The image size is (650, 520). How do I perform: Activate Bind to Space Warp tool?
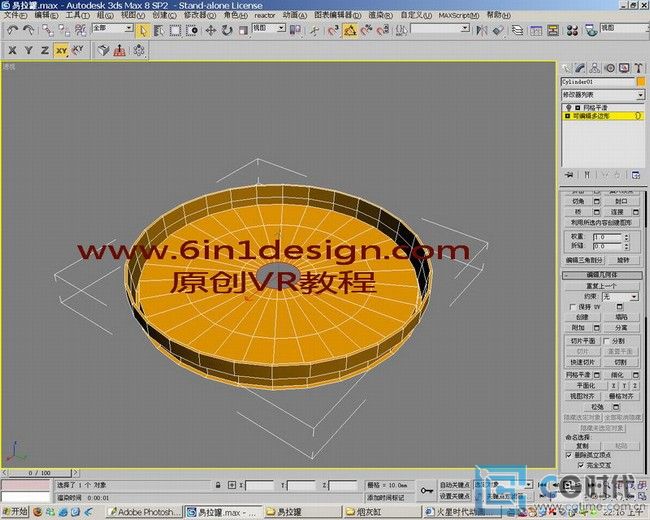tap(80, 30)
